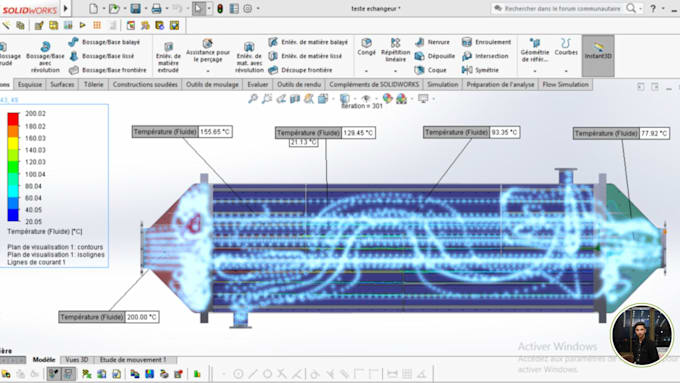Switch to the Flow Simulation tab
The height and width of the screenshot is (383, 680).
point(566,85)
